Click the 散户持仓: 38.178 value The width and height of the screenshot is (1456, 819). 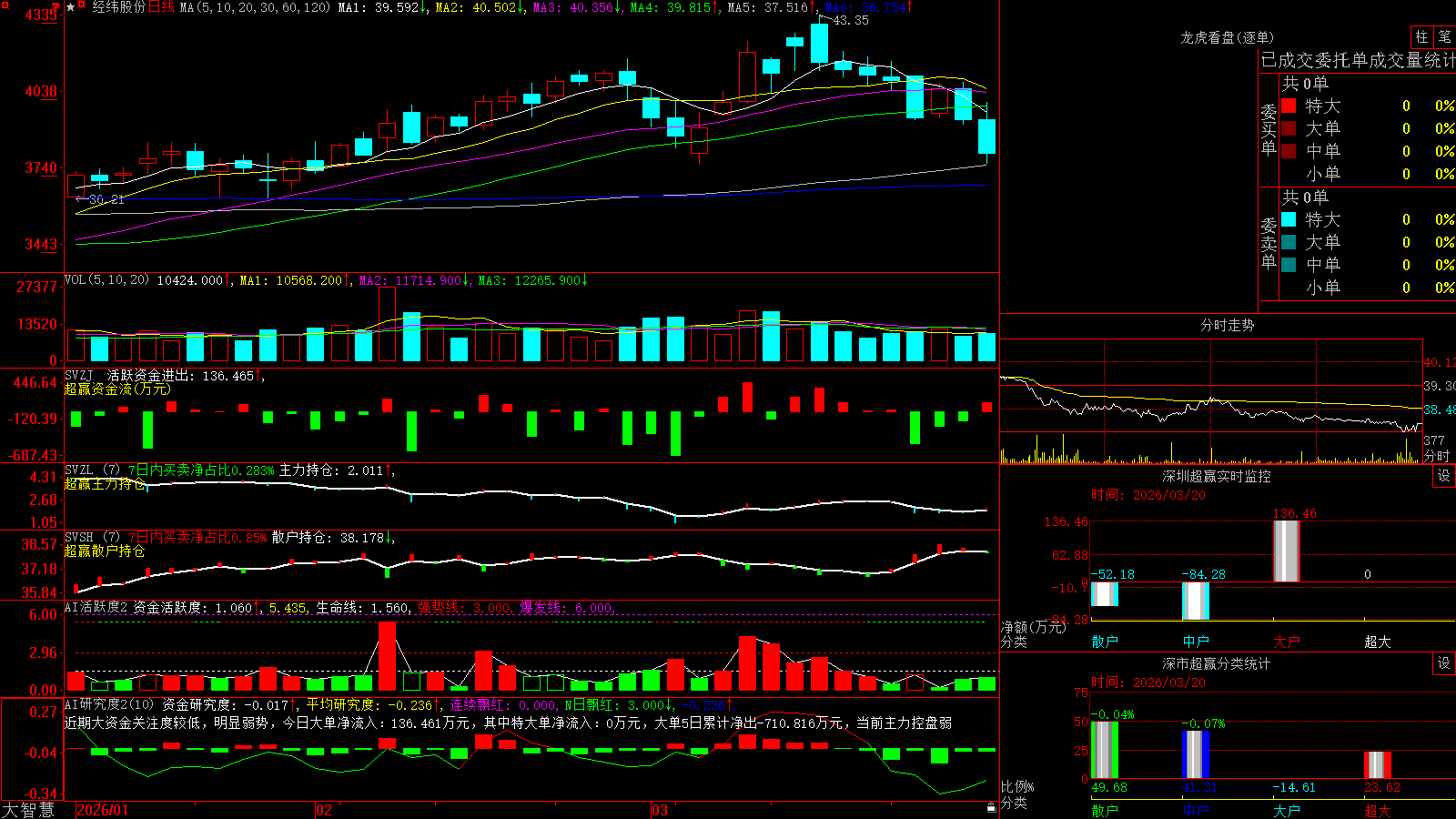click(328, 538)
